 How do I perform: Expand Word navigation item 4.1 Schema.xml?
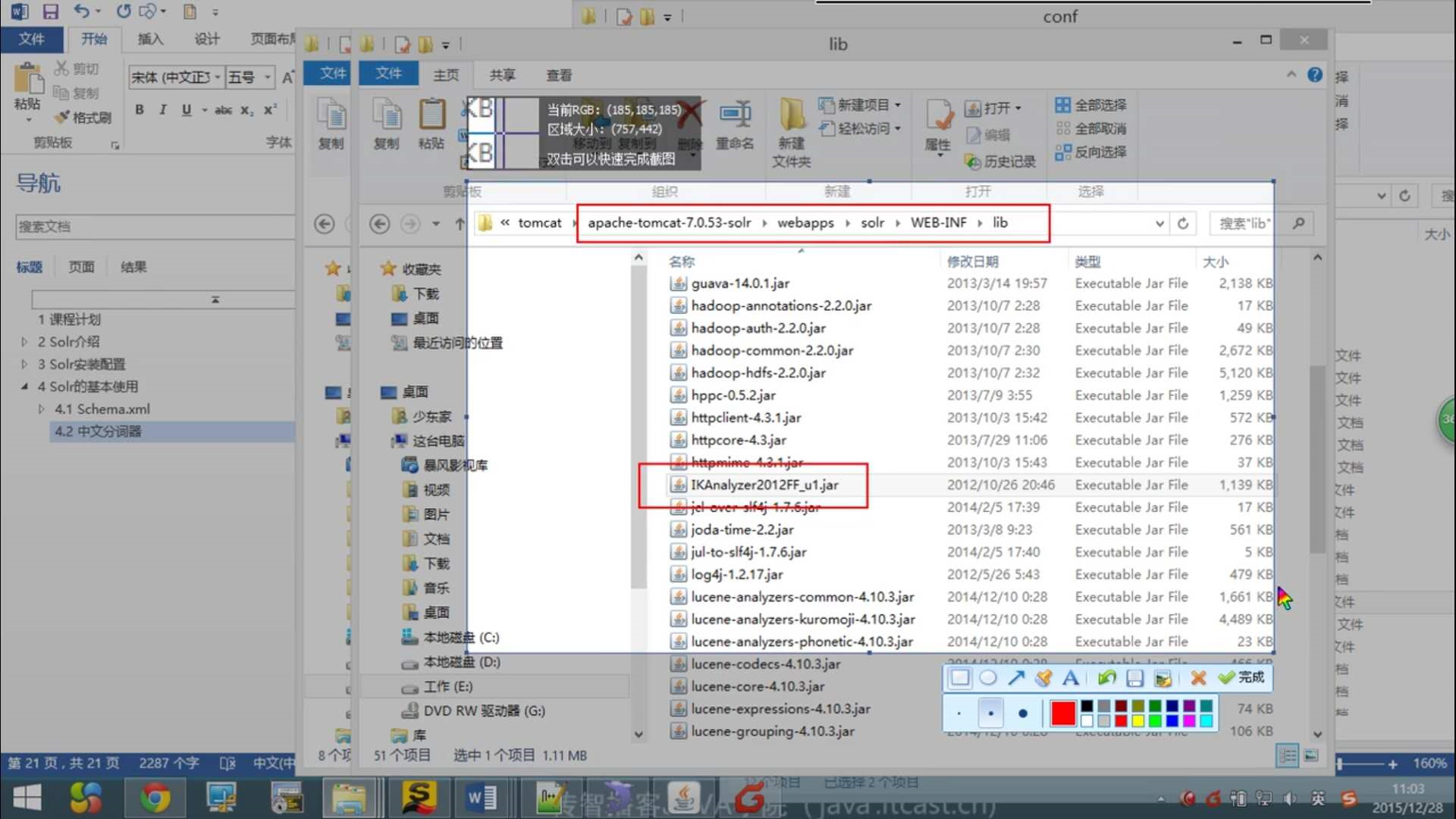click(41, 409)
